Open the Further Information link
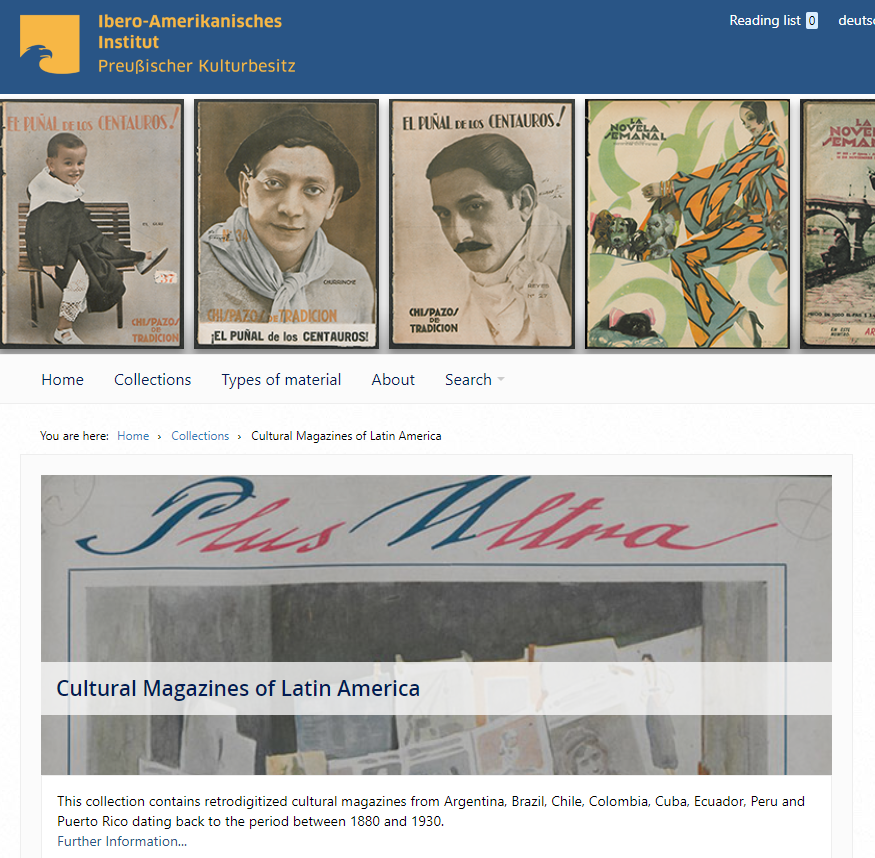Viewport: 875px width, 858px height. [x=122, y=841]
